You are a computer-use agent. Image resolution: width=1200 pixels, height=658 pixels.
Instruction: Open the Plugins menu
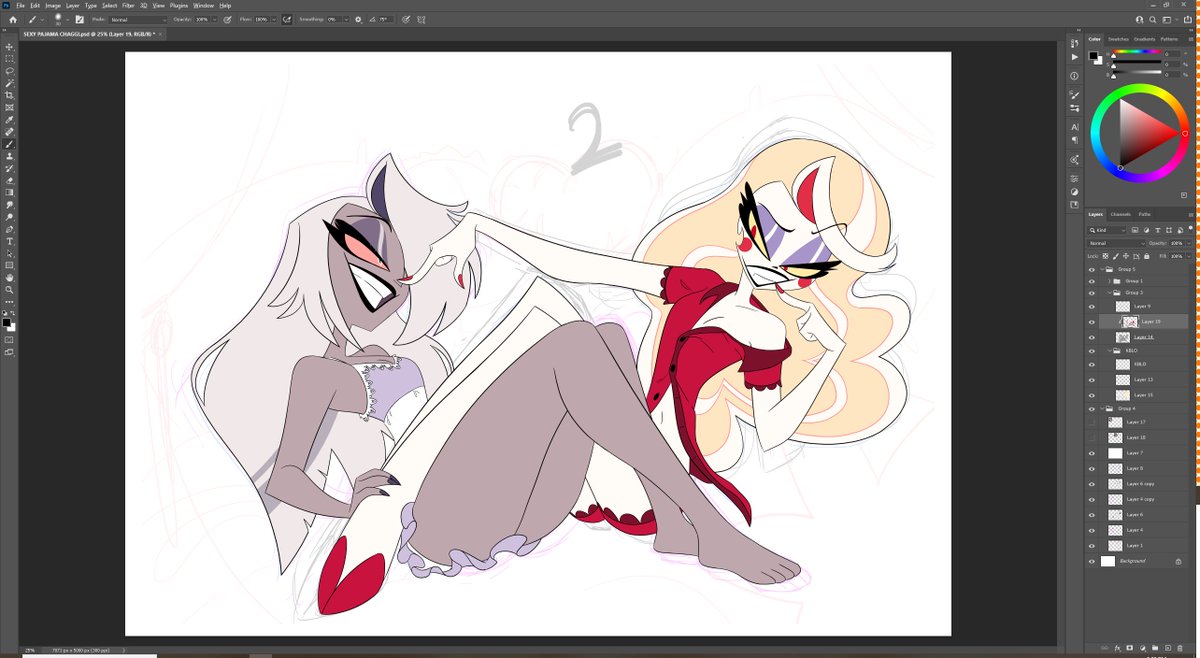tap(178, 5)
